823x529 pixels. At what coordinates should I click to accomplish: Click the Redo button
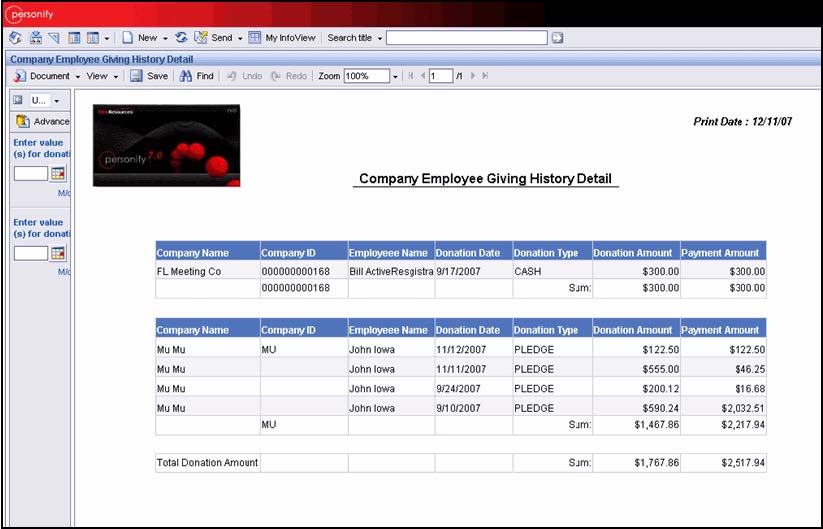click(289, 76)
